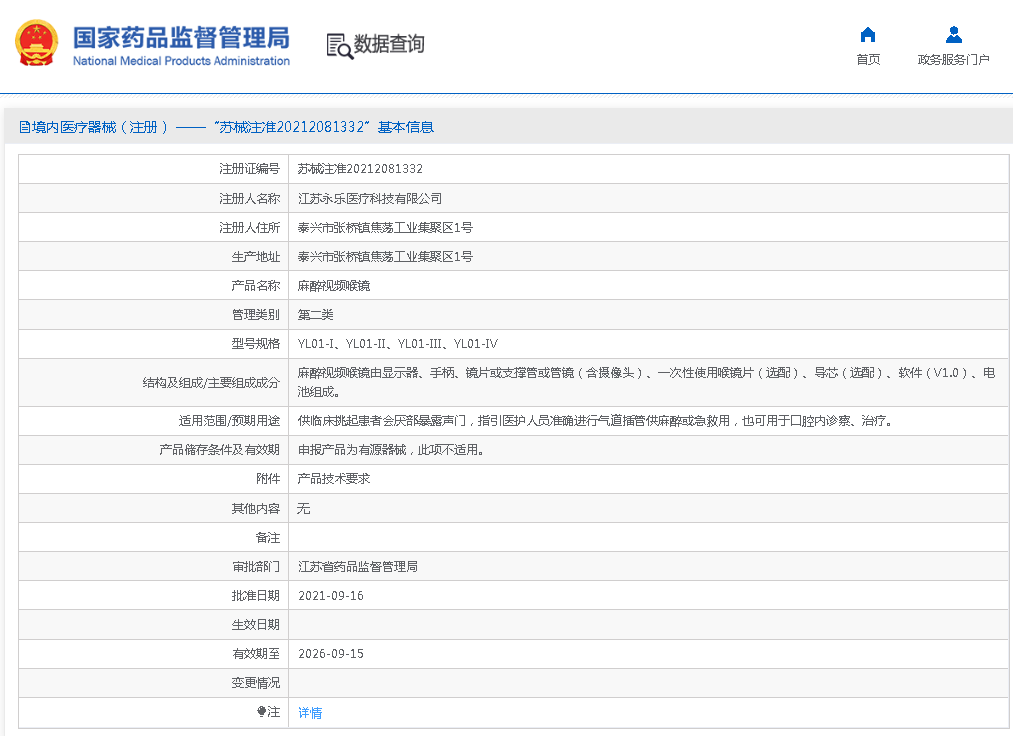1013x736 pixels.
Task: Click the 数据查询 heading text
Action: click(389, 44)
